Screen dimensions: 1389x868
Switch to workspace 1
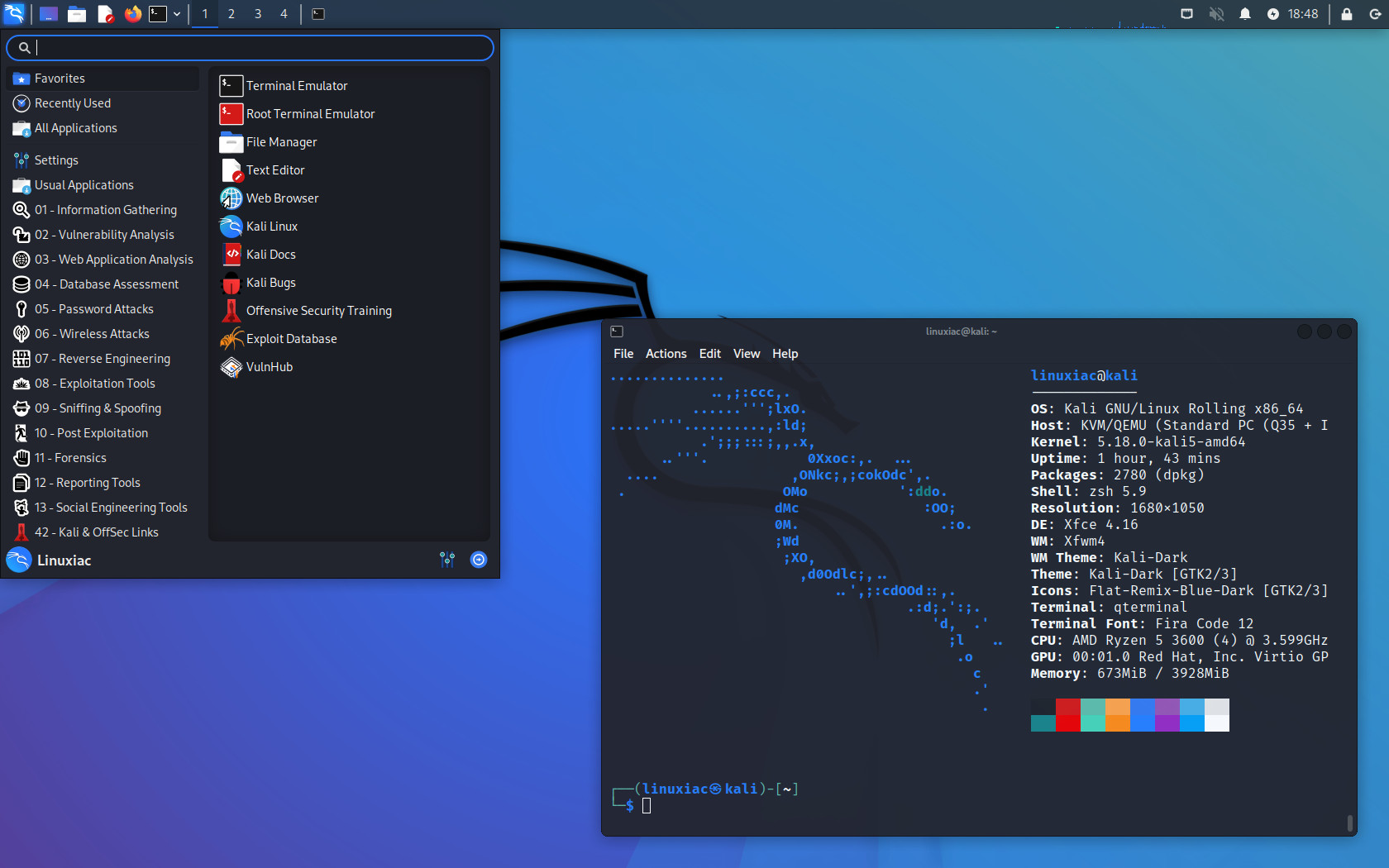point(205,14)
